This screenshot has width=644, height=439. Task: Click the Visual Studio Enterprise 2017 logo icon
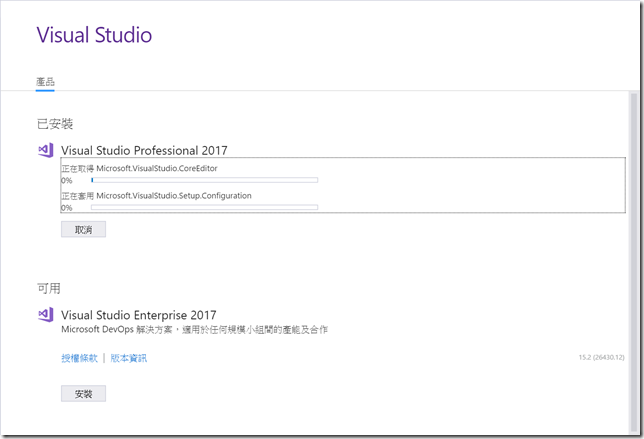46,315
